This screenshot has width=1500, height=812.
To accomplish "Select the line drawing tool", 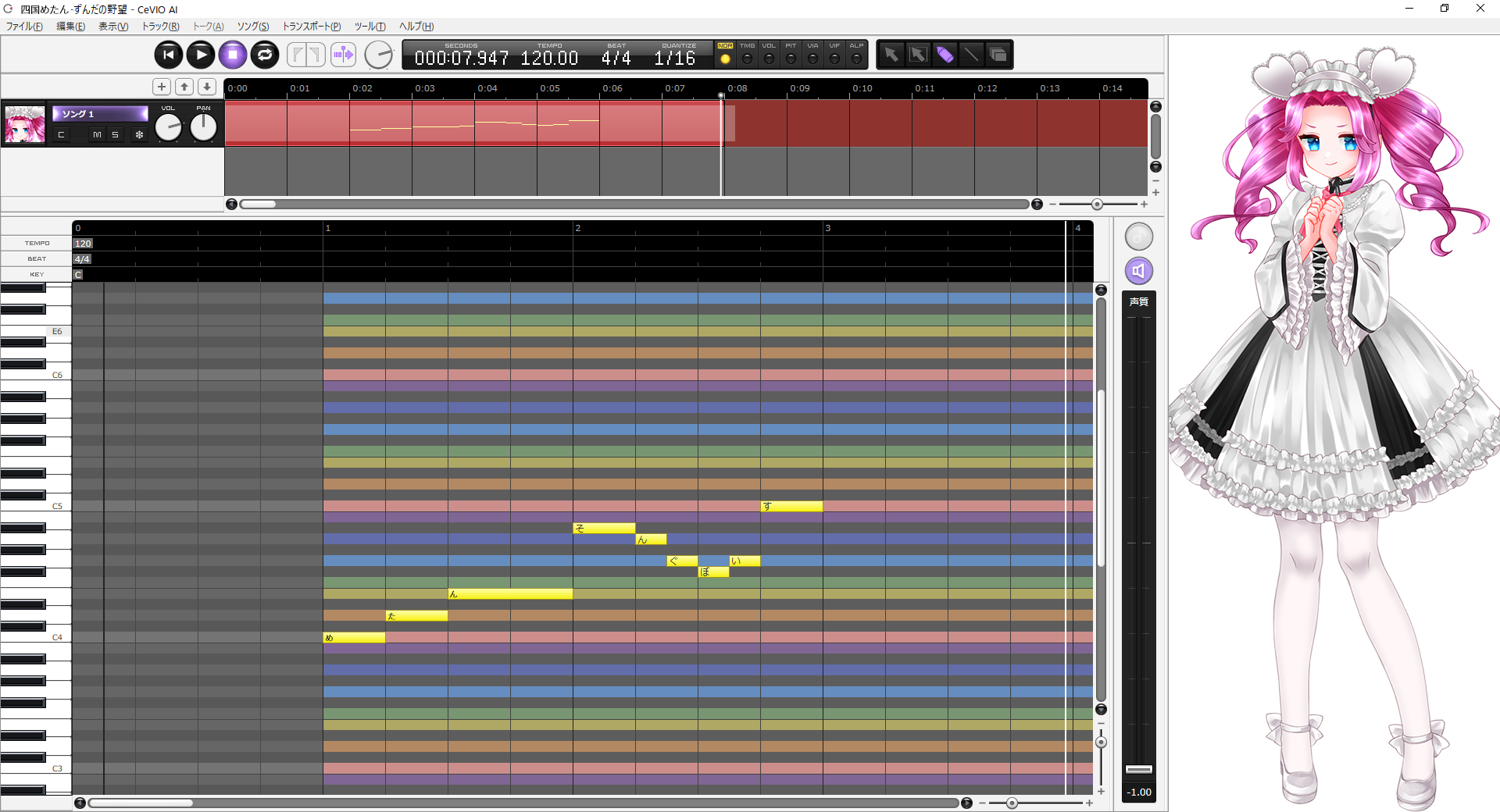I will pos(971,55).
